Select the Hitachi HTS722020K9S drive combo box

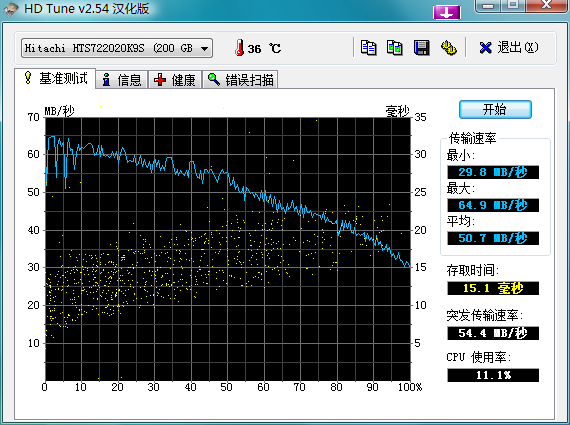pyautogui.click(x=117, y=48)
